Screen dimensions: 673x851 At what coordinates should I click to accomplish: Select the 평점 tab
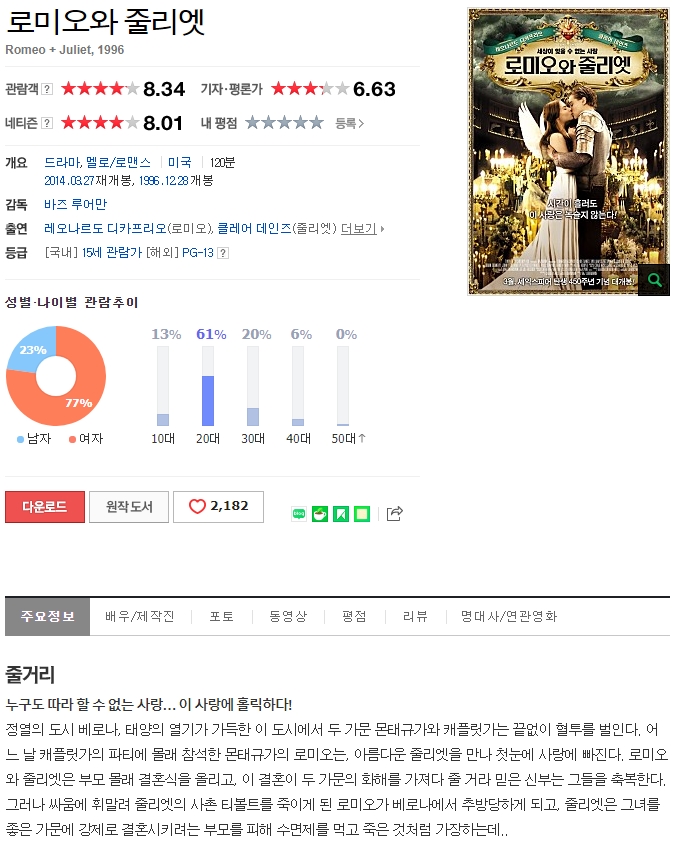(x=354, y=617)
